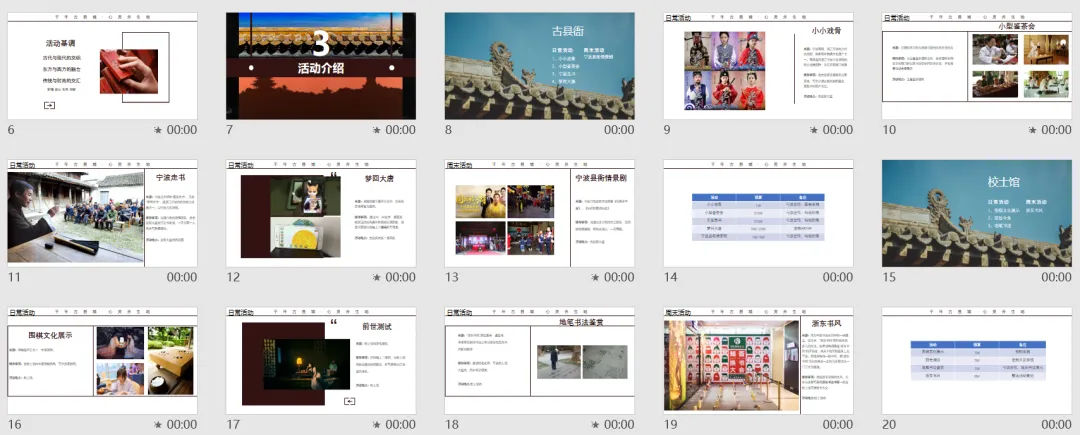Select slide 20 thumbnail with the table

click(977, 361)
